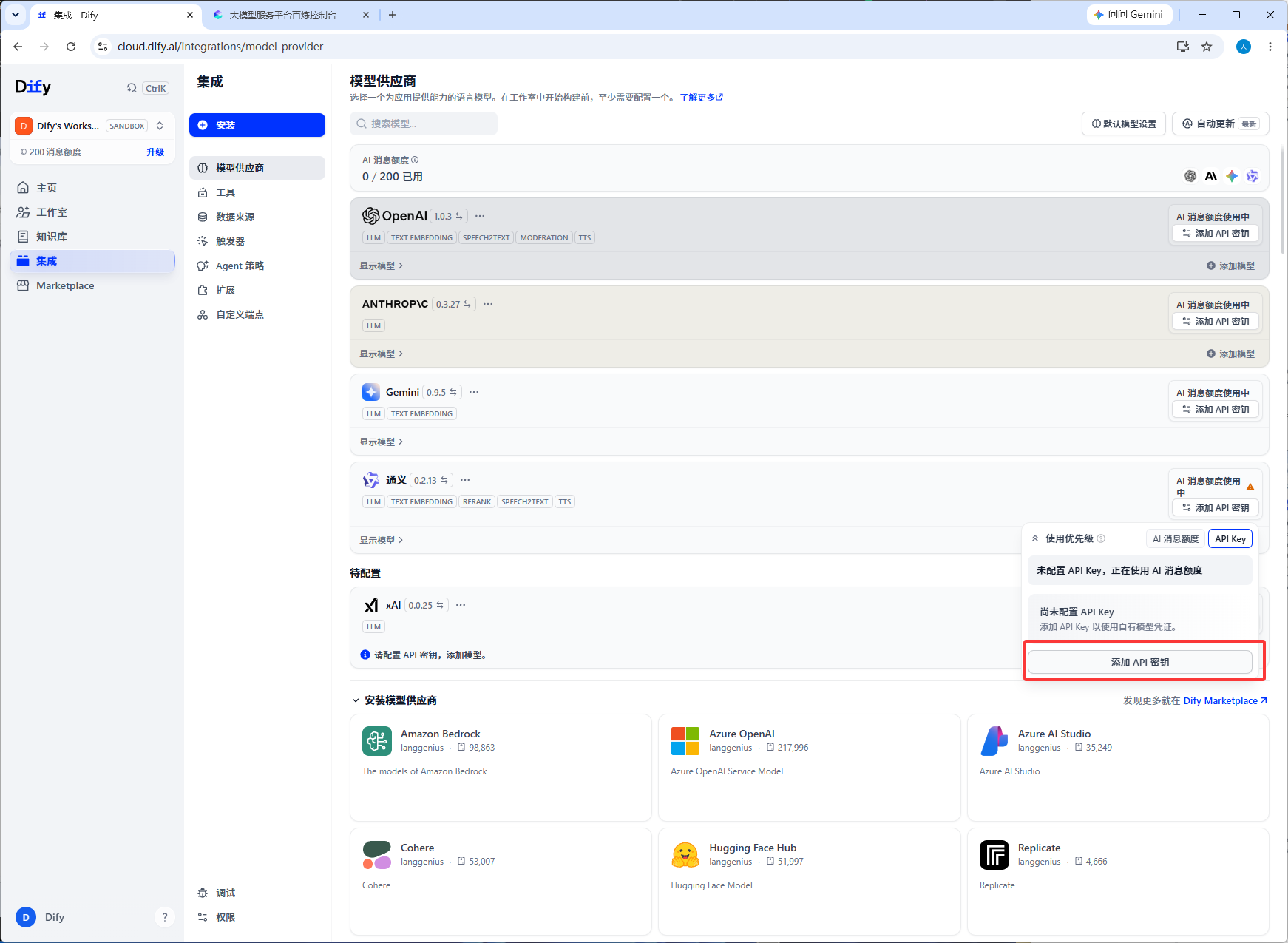This screenshot has width=1288, height=943.
Task: Click the install app icon in address bar
Action: [x=1183, y=47]
